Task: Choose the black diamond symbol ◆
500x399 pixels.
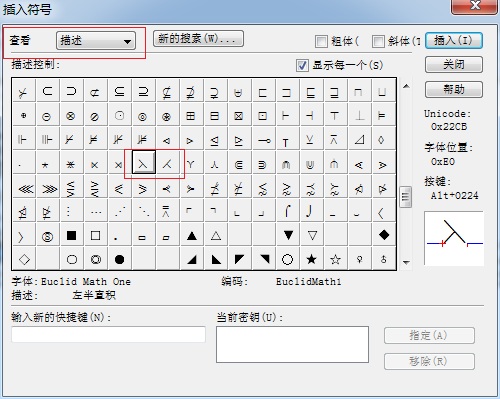Action: point(384,235)
